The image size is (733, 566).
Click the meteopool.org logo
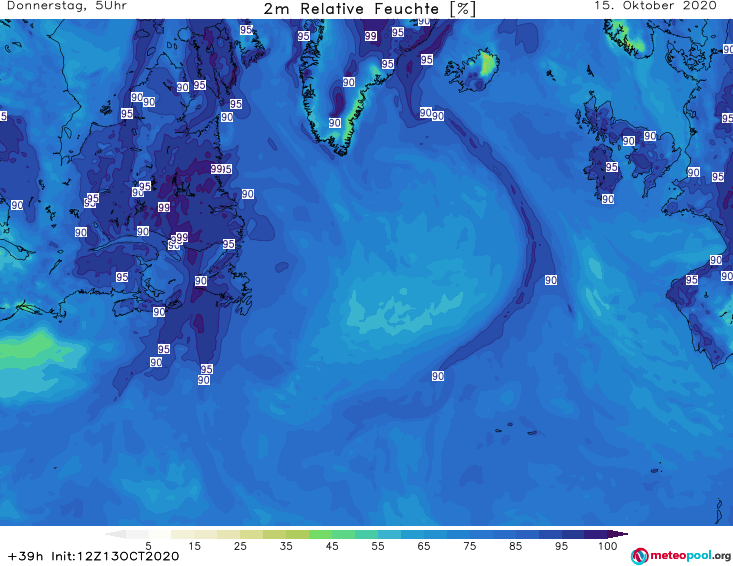click(681, 556)
